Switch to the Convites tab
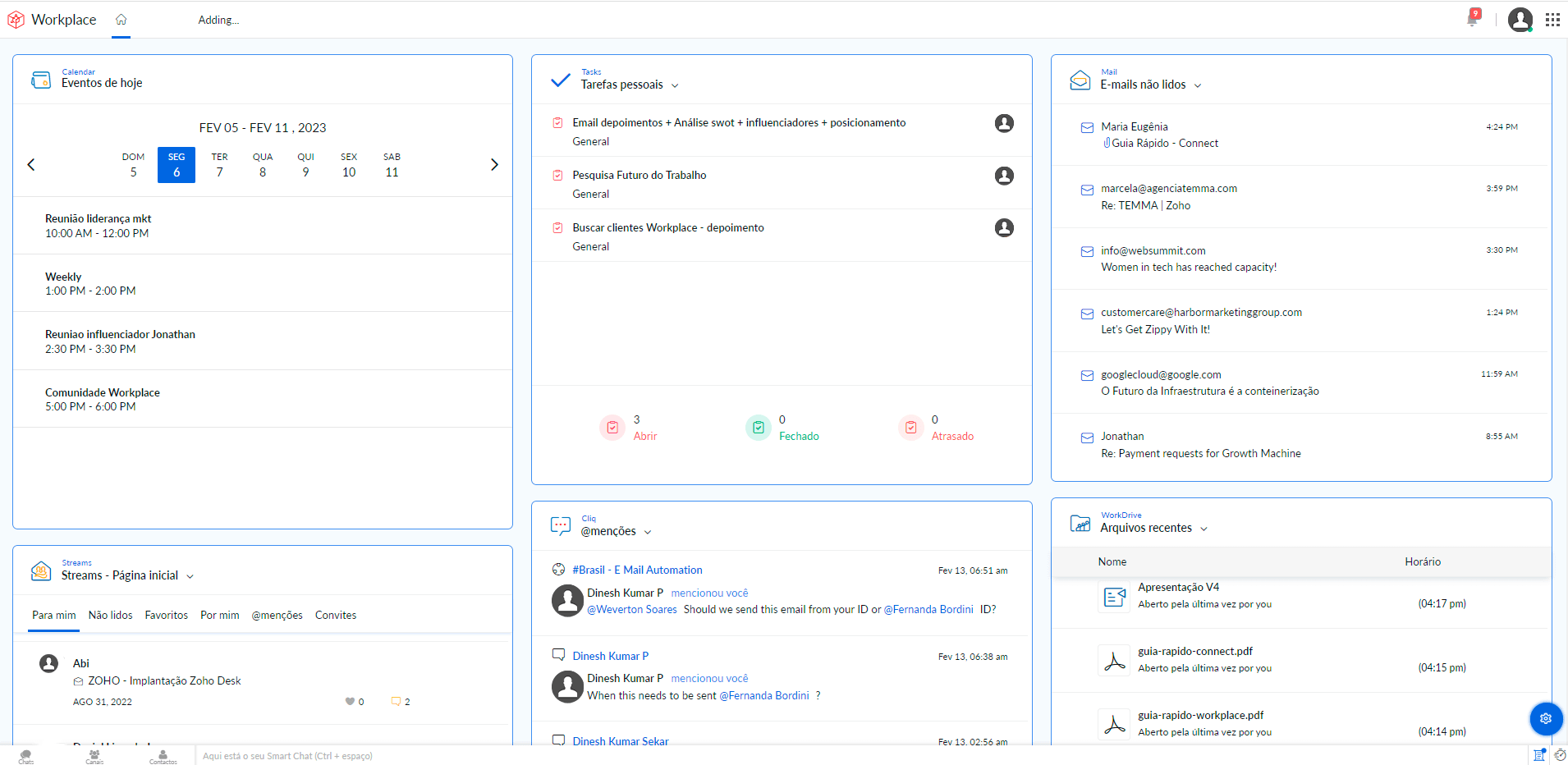 [336, 616]
